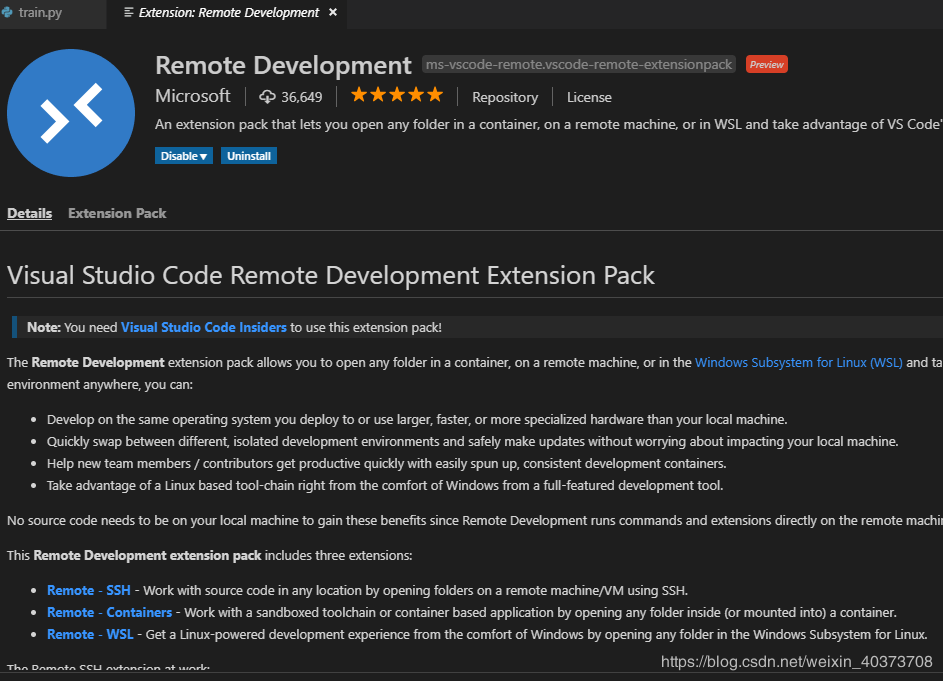Click the five-star rating

pos(397,95)
